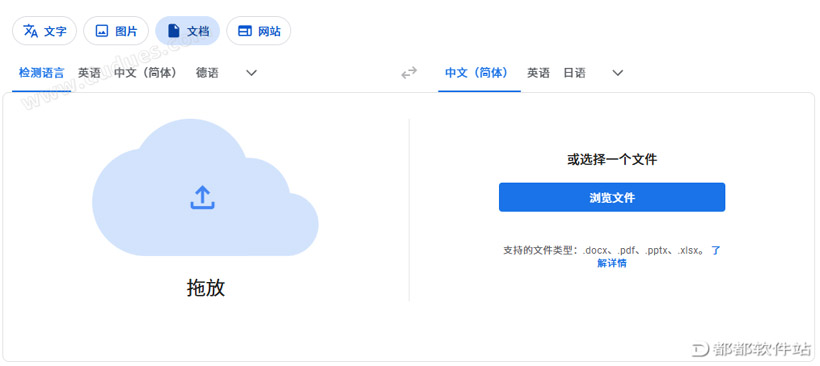
Task: Click the 或选择一个文件 heading text
Action: click(612, 159)
